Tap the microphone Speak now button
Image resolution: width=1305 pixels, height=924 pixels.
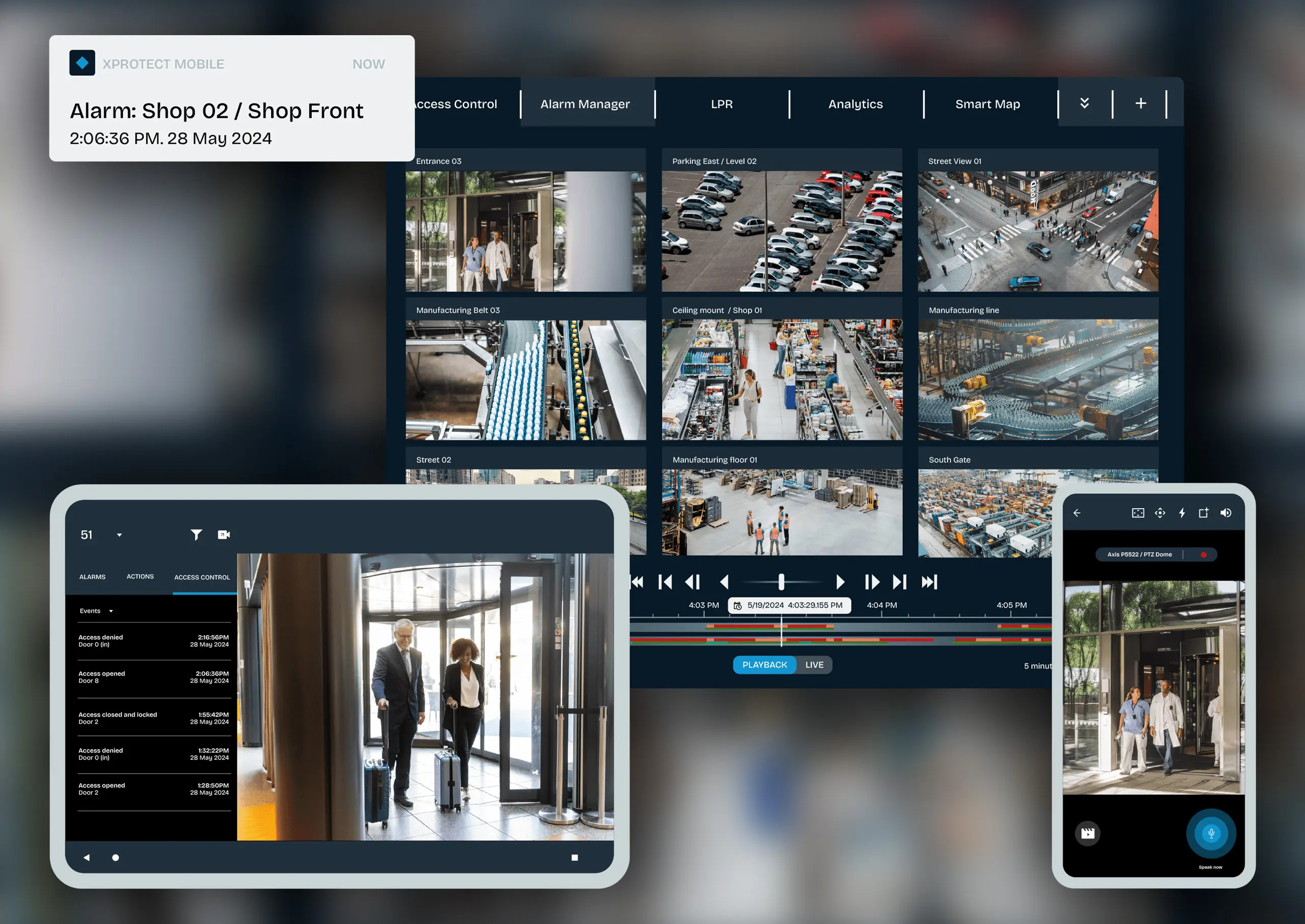point(1211,833)
